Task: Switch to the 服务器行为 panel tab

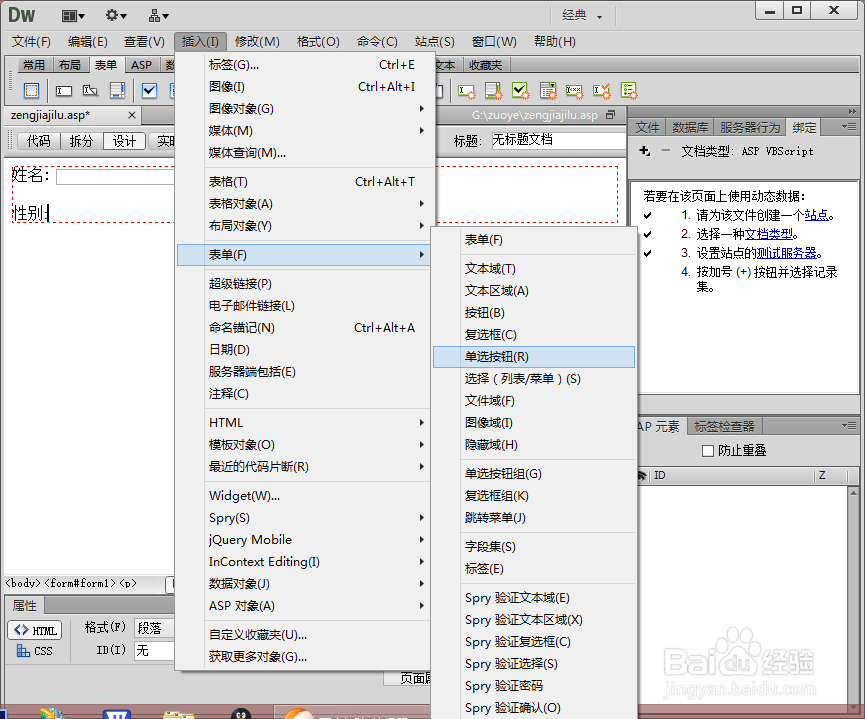Action: pyautogui.click(x=750, y=127)
